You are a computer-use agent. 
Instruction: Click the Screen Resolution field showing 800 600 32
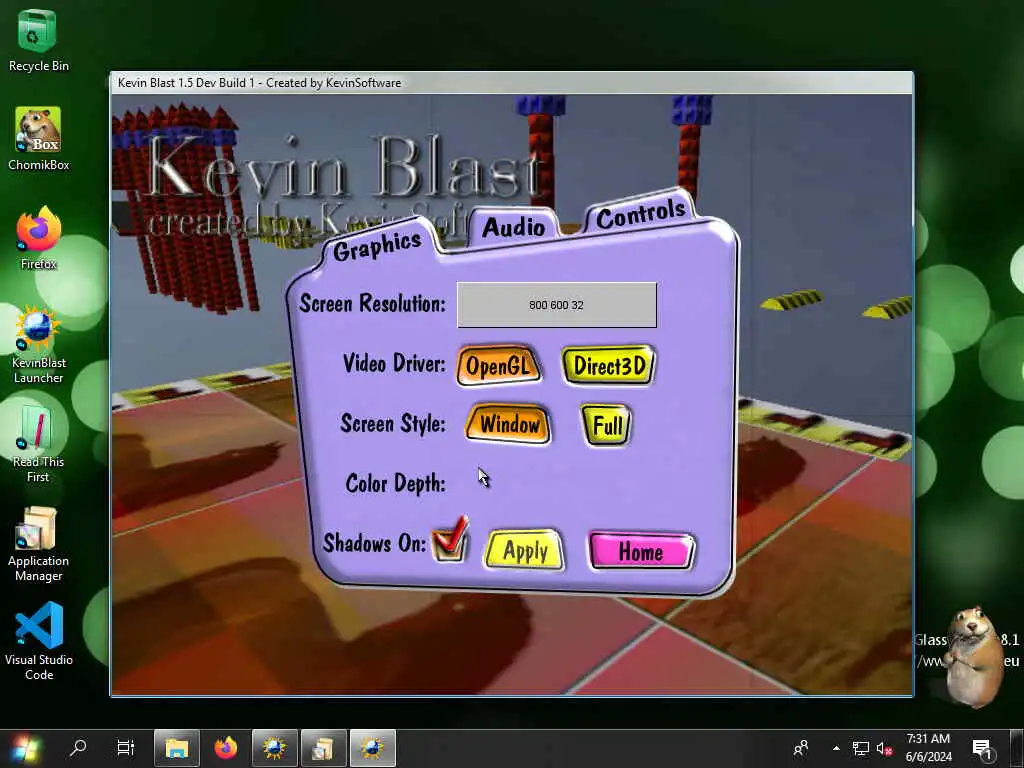click(x=556, y=305)
